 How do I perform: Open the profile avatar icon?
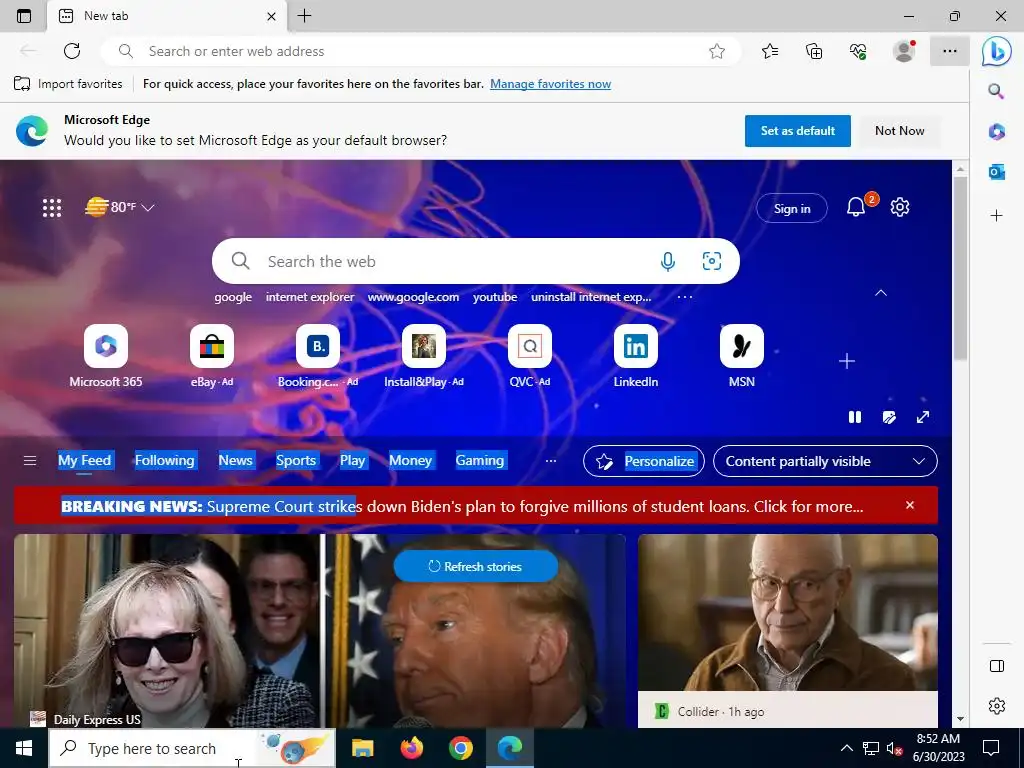pyautogui.click(x=904, y=51)
